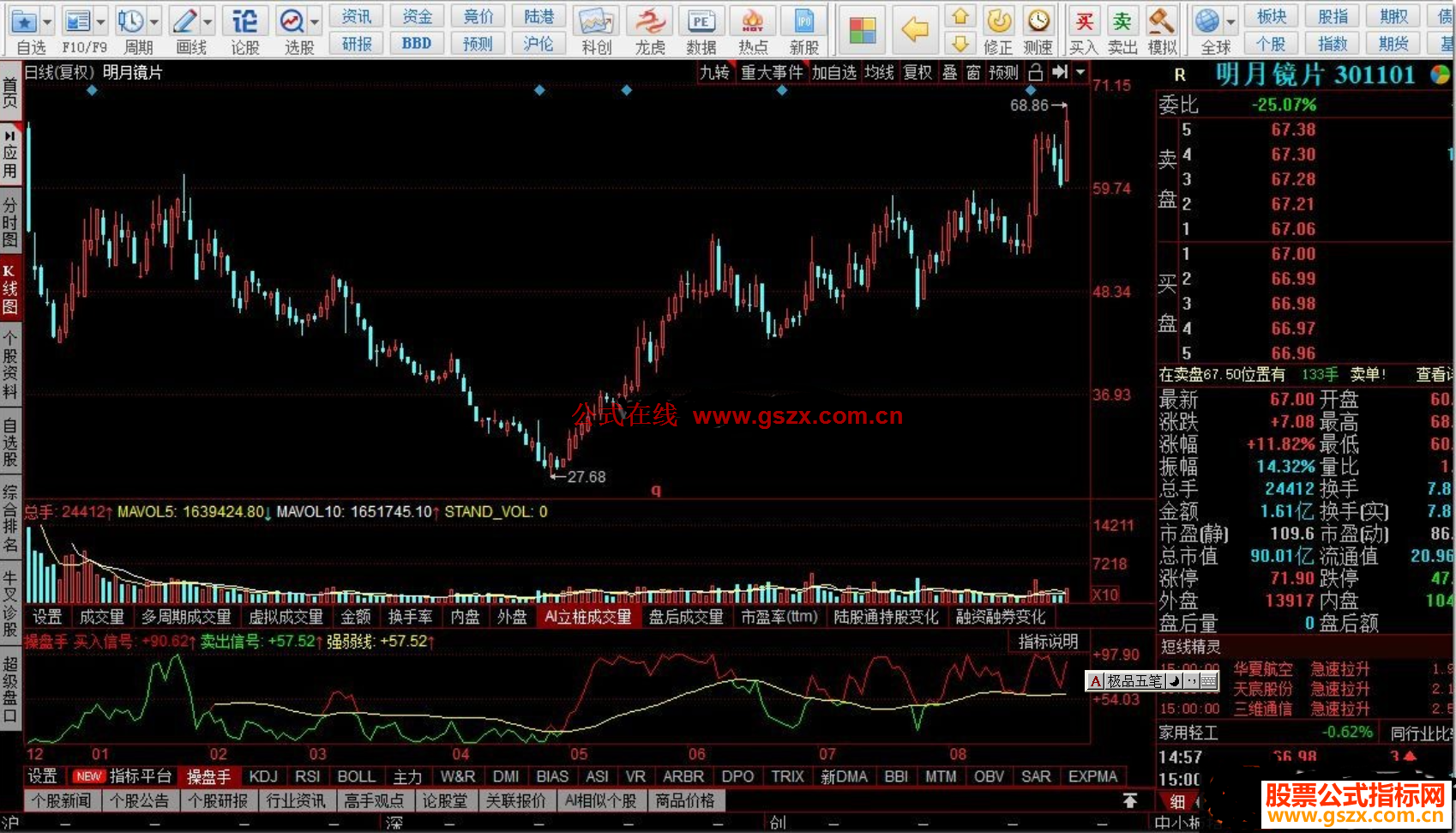1456x833 pixels.
Task: Click the pie chart icon beside 301101
Action: click(1441, 75)
